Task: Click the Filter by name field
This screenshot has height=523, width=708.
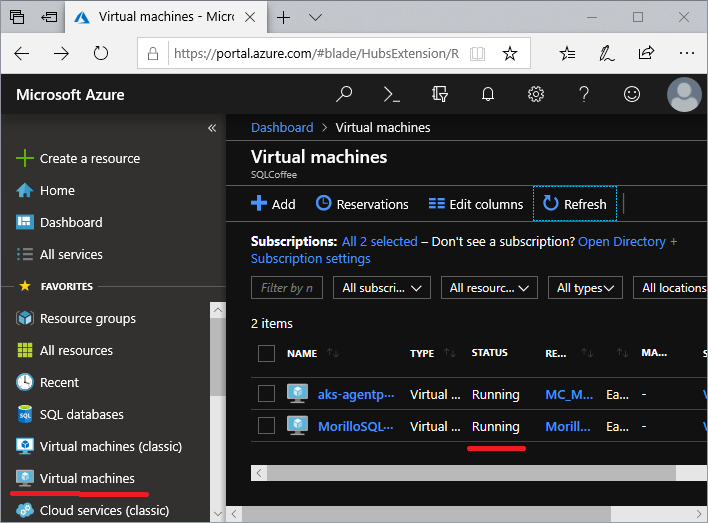Action: tap(287, 288)
